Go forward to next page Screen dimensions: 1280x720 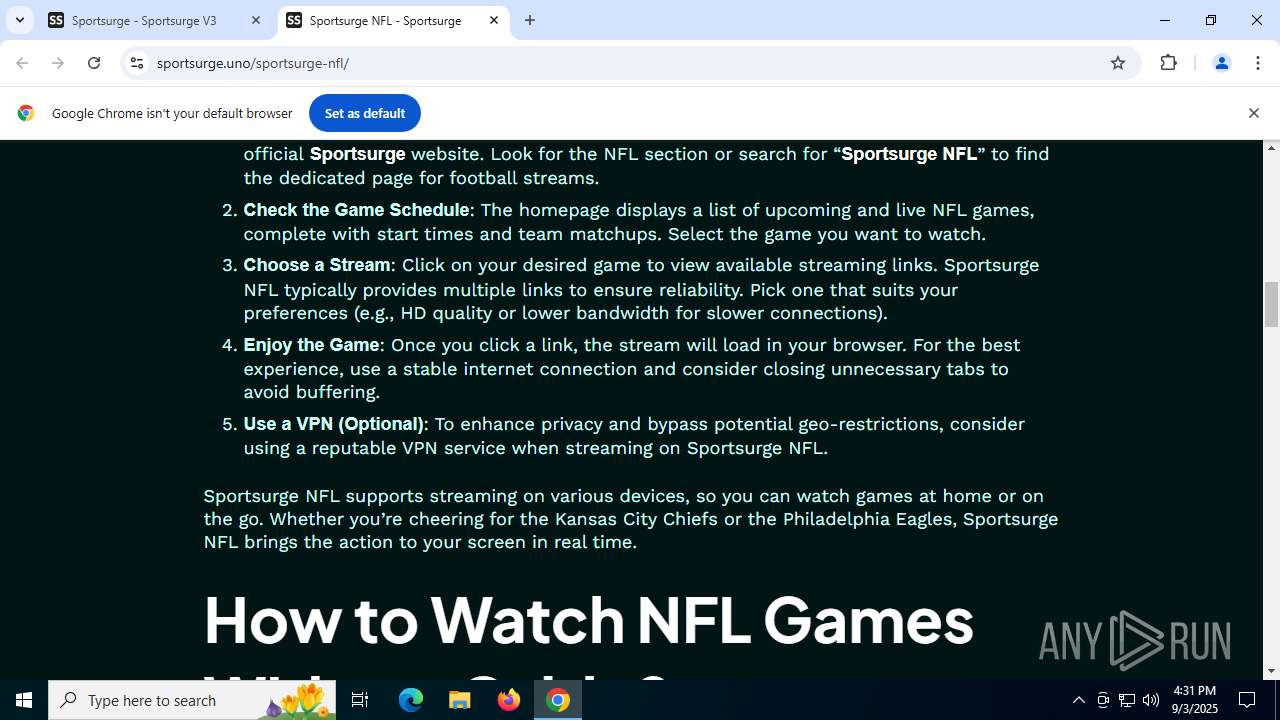click(58, 63)
